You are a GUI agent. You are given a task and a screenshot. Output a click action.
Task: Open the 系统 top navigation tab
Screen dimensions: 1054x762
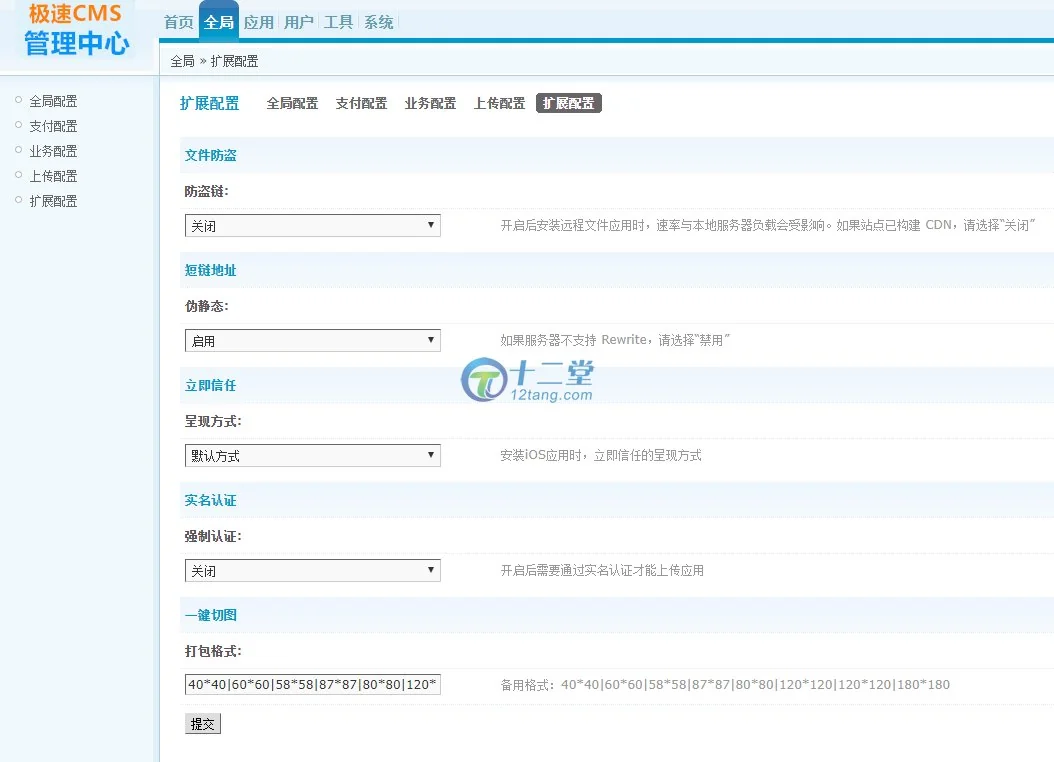(379, 22)
